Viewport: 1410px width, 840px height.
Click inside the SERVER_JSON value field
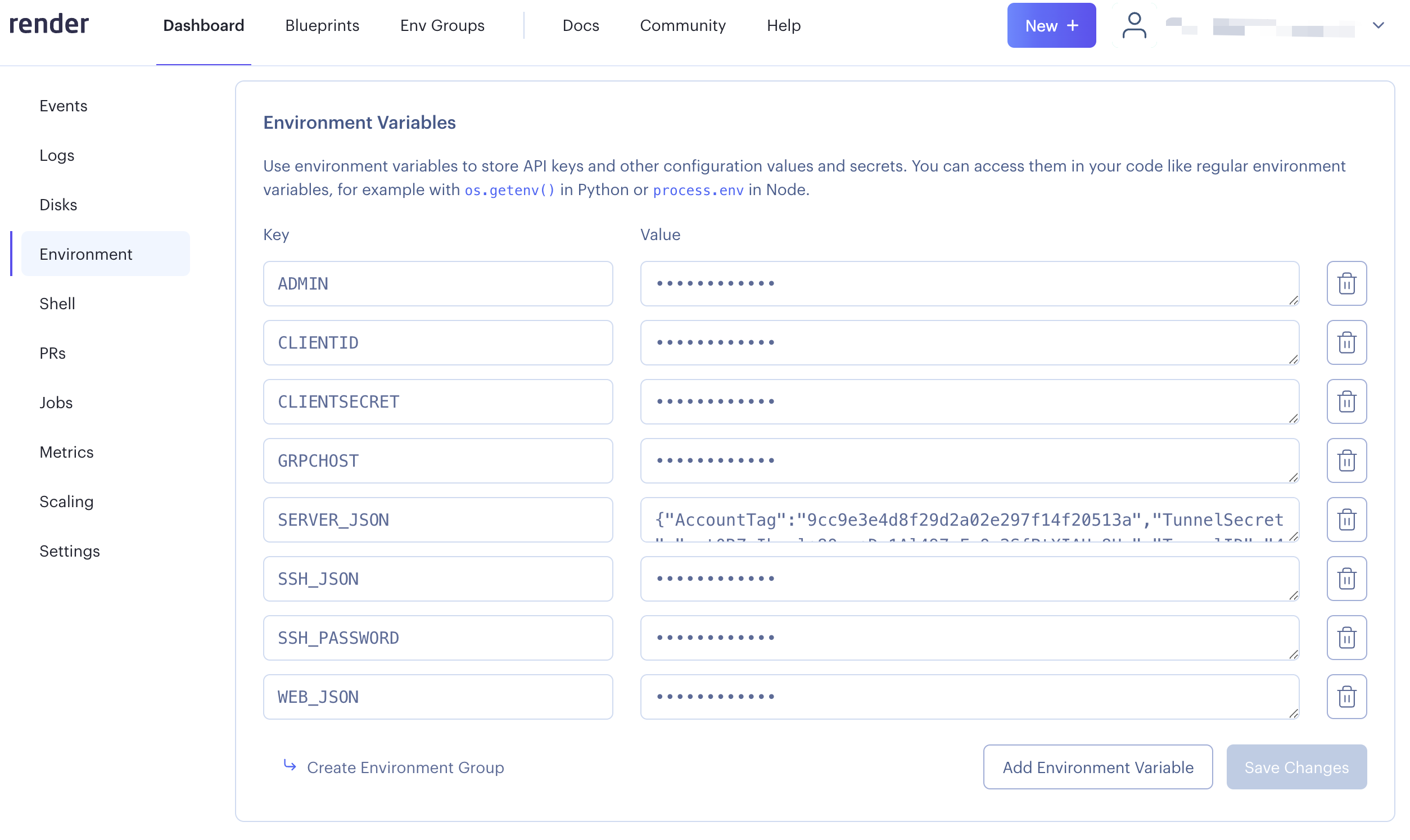pyautogui.click(x=969, y=520)
